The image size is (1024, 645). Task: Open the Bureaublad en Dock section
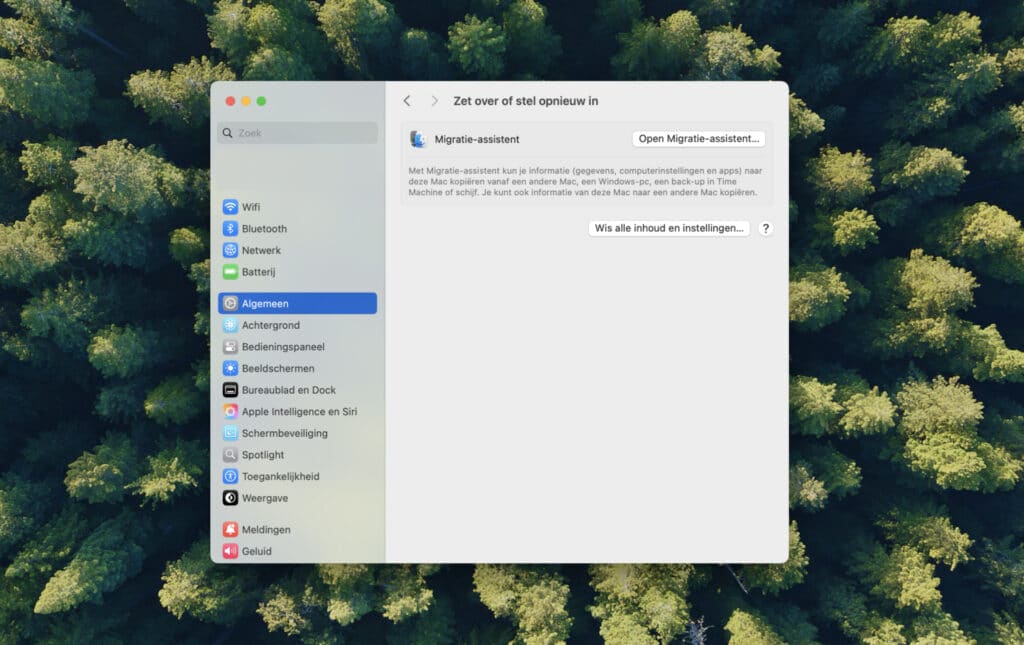coord(288,390)
